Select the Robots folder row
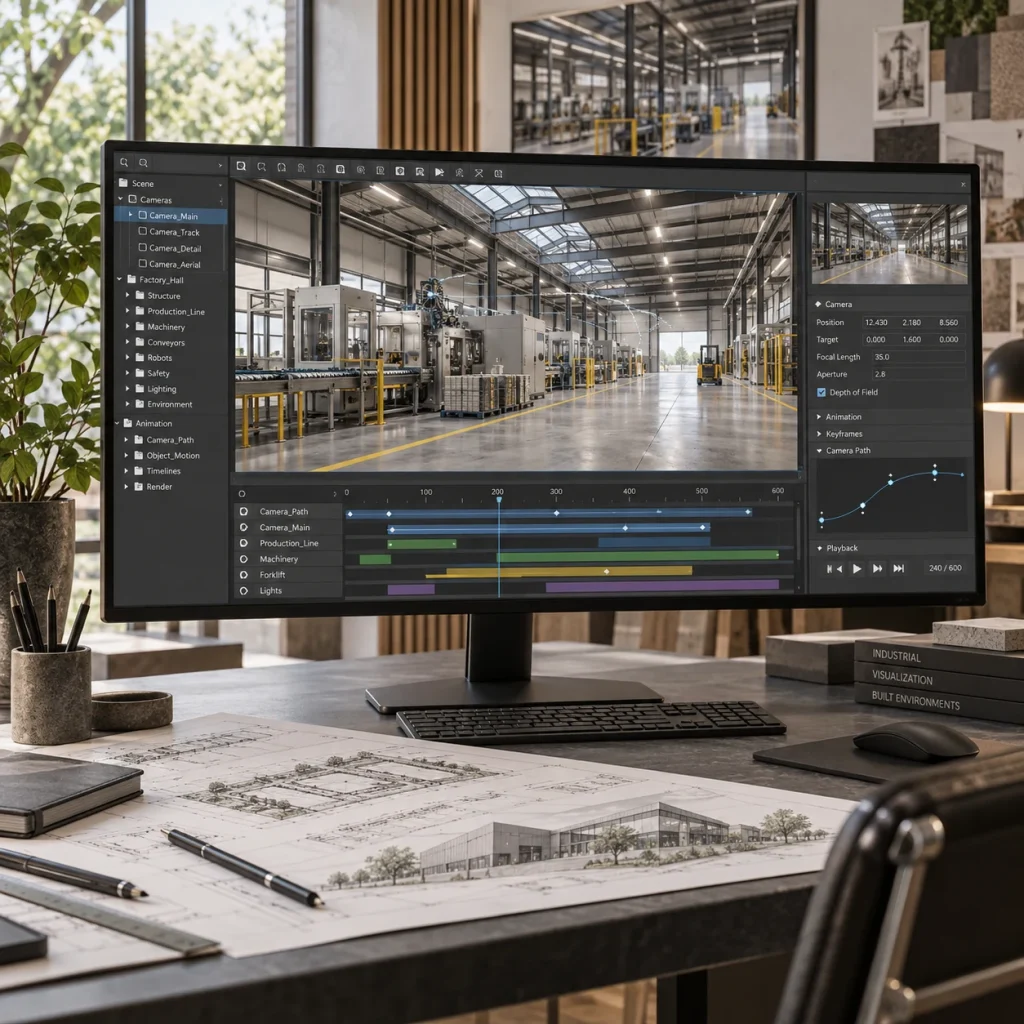1024x1024 pixels. (x=171, y=358)
